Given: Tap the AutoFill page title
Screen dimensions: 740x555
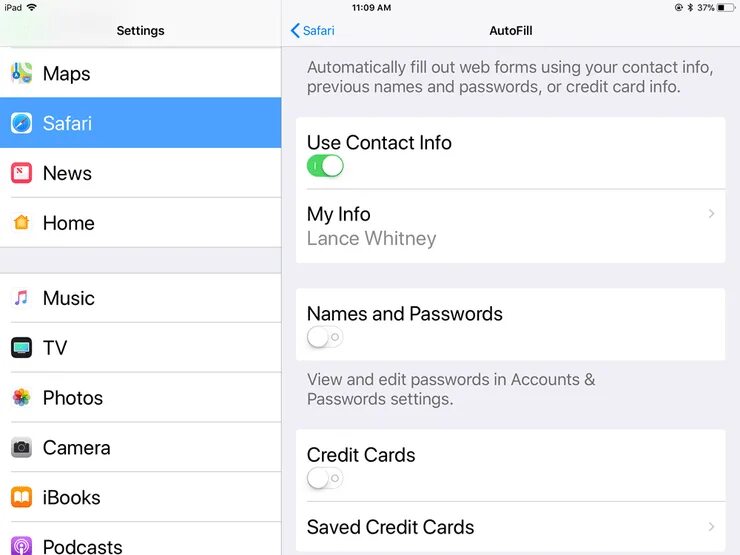Looking at the screenshot, I should [511, 31].
